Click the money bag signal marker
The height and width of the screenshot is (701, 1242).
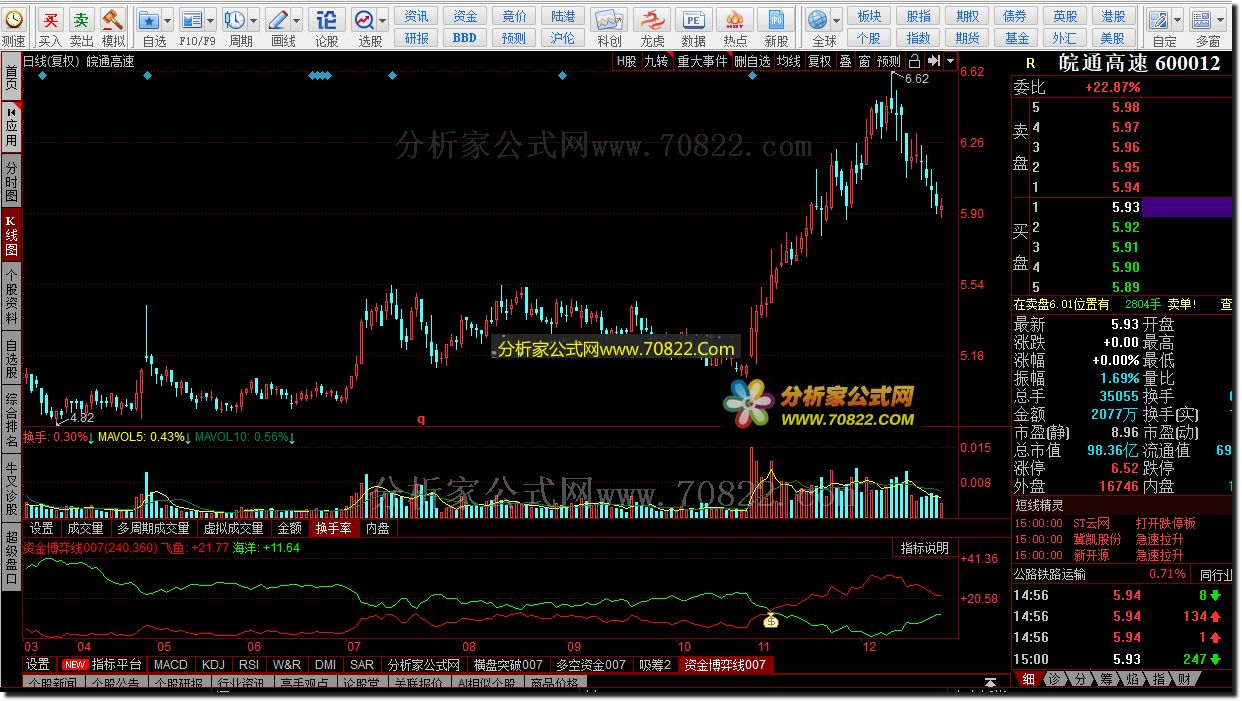[x=771, y=621]
